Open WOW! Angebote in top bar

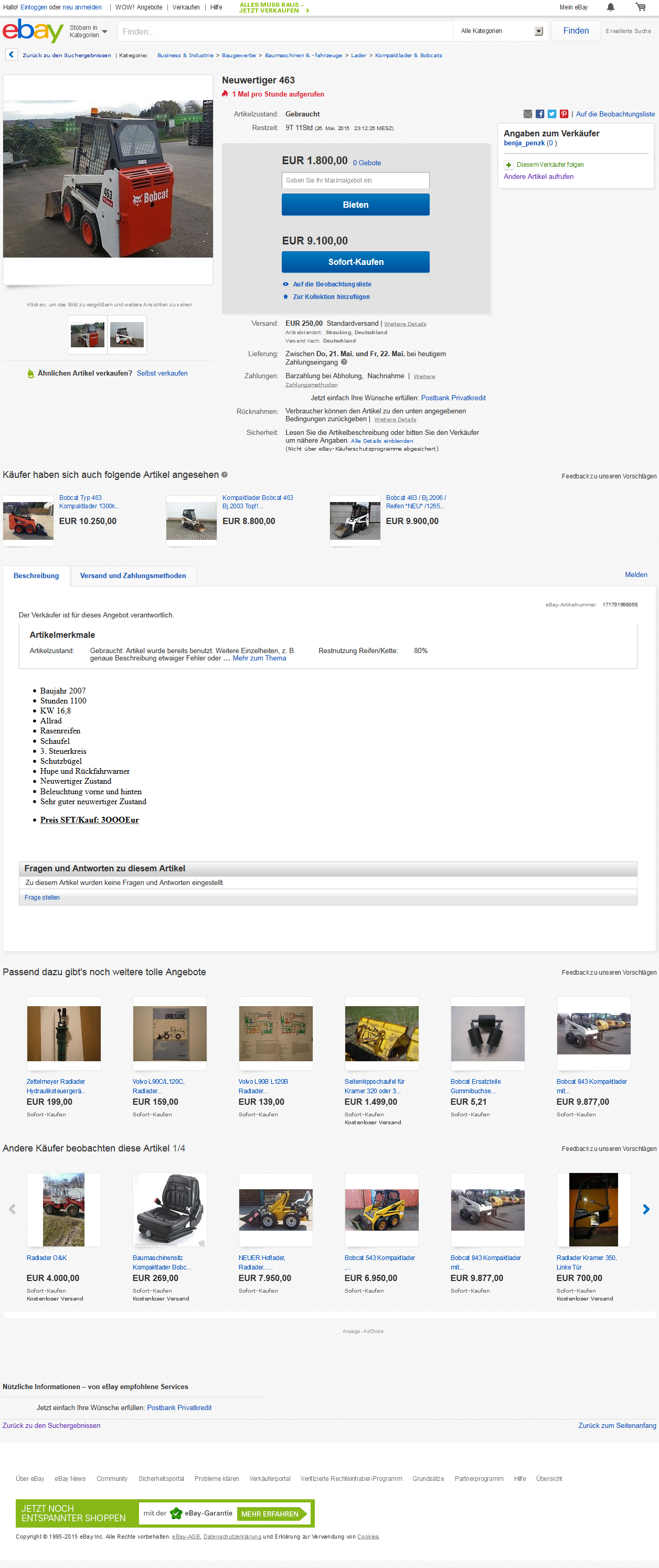[x=139, y=7]
